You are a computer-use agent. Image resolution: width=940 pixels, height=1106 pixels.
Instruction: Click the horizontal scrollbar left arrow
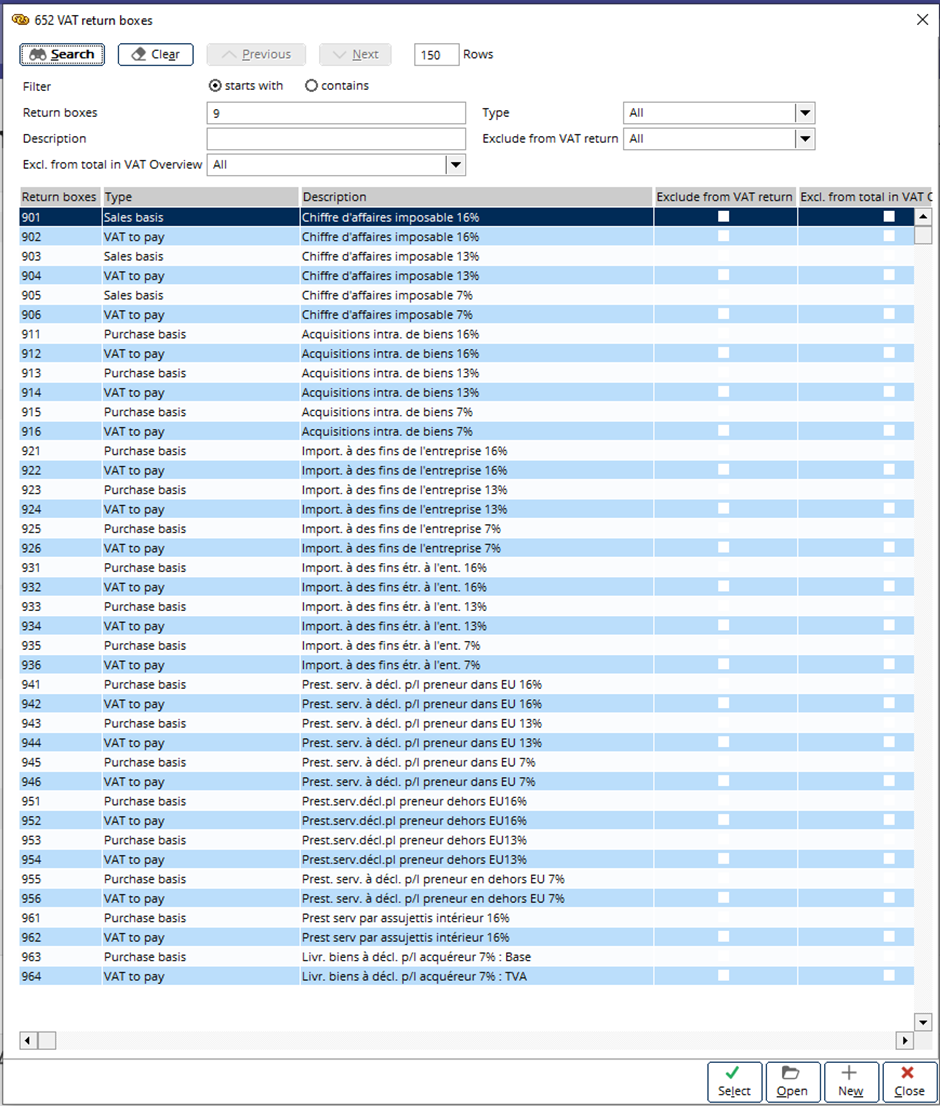click(x=28, y=1040)
